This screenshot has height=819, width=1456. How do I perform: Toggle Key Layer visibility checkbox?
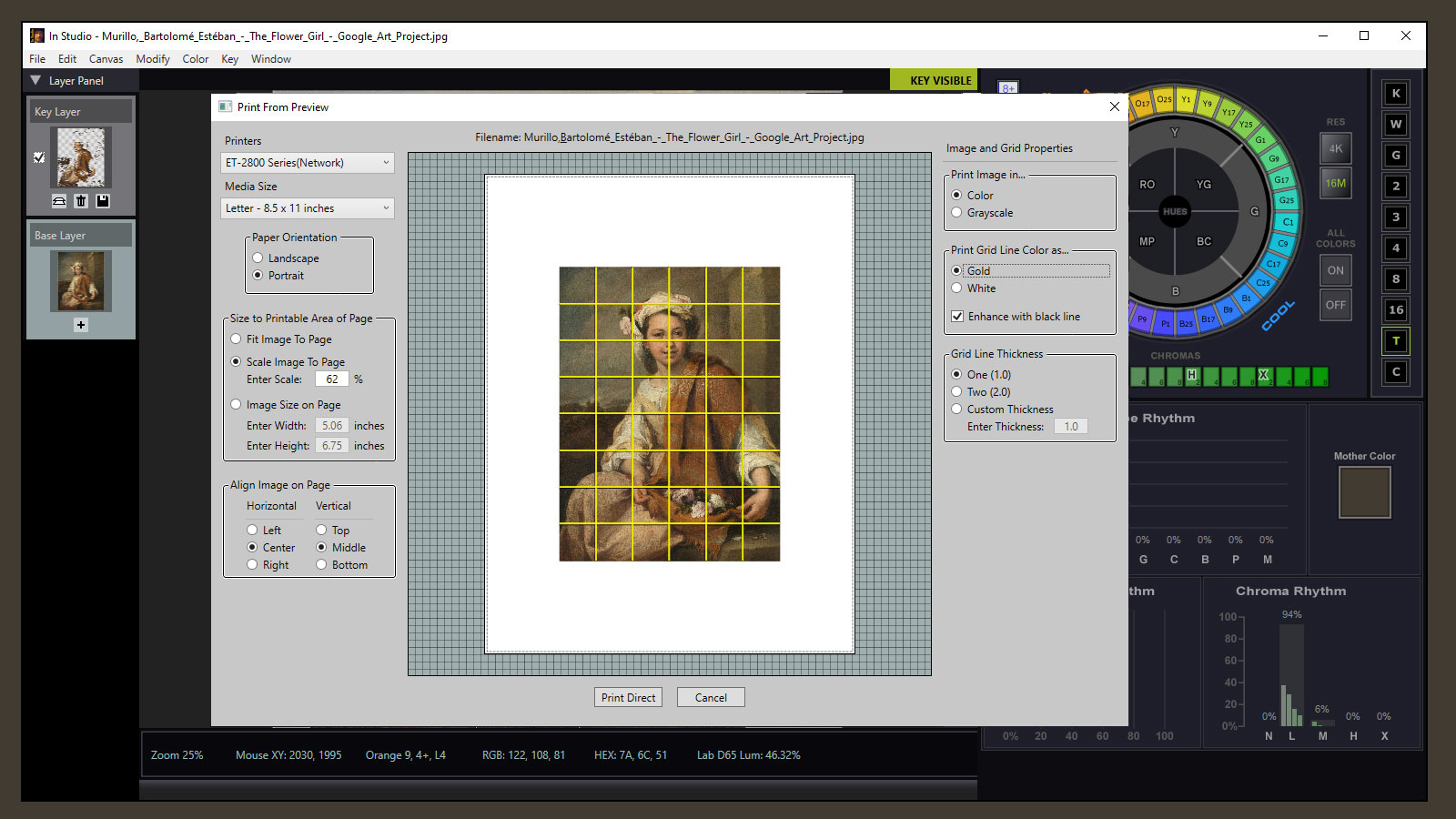point(39,157)
